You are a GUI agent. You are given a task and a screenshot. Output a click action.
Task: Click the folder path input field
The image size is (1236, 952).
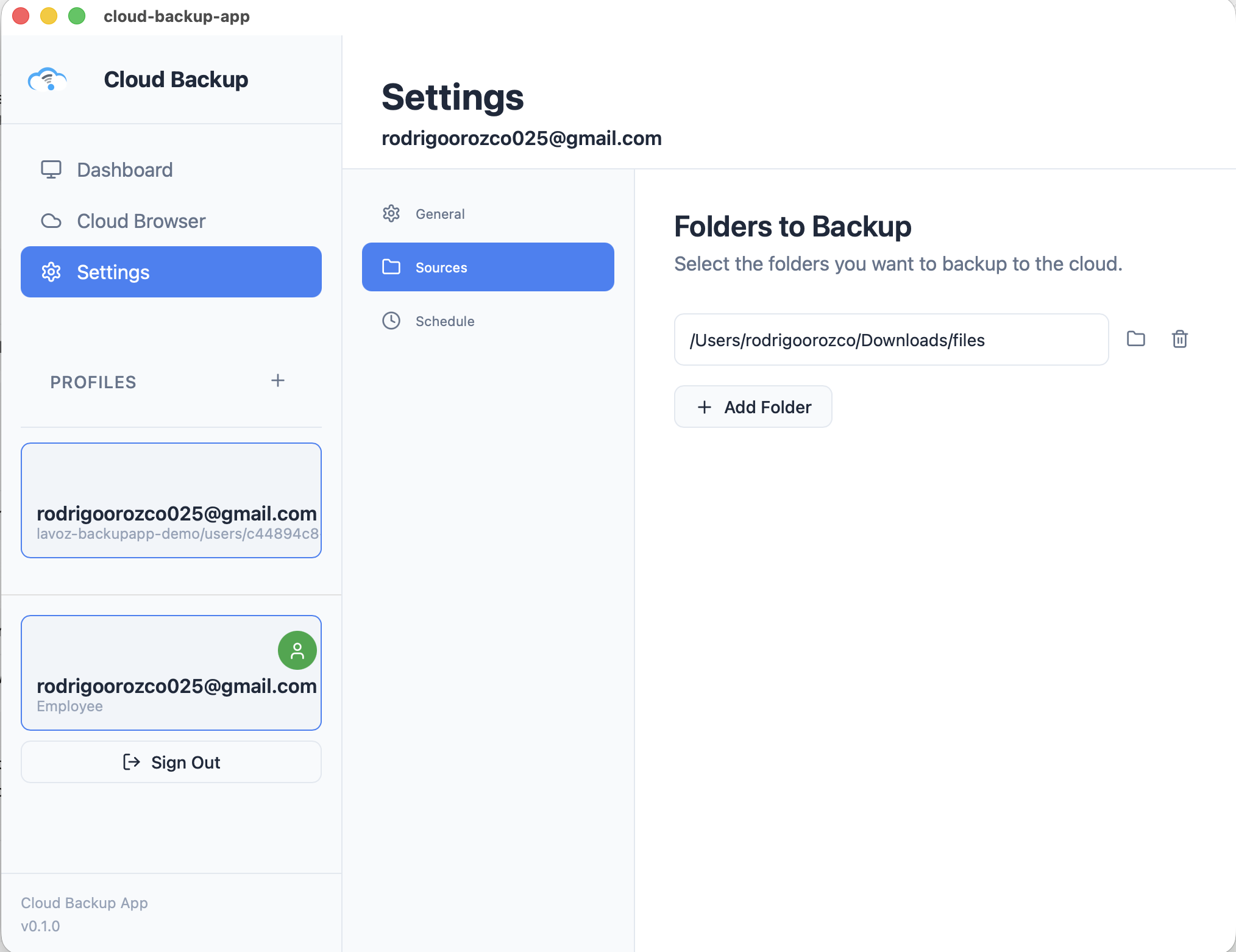click(891, 339)
